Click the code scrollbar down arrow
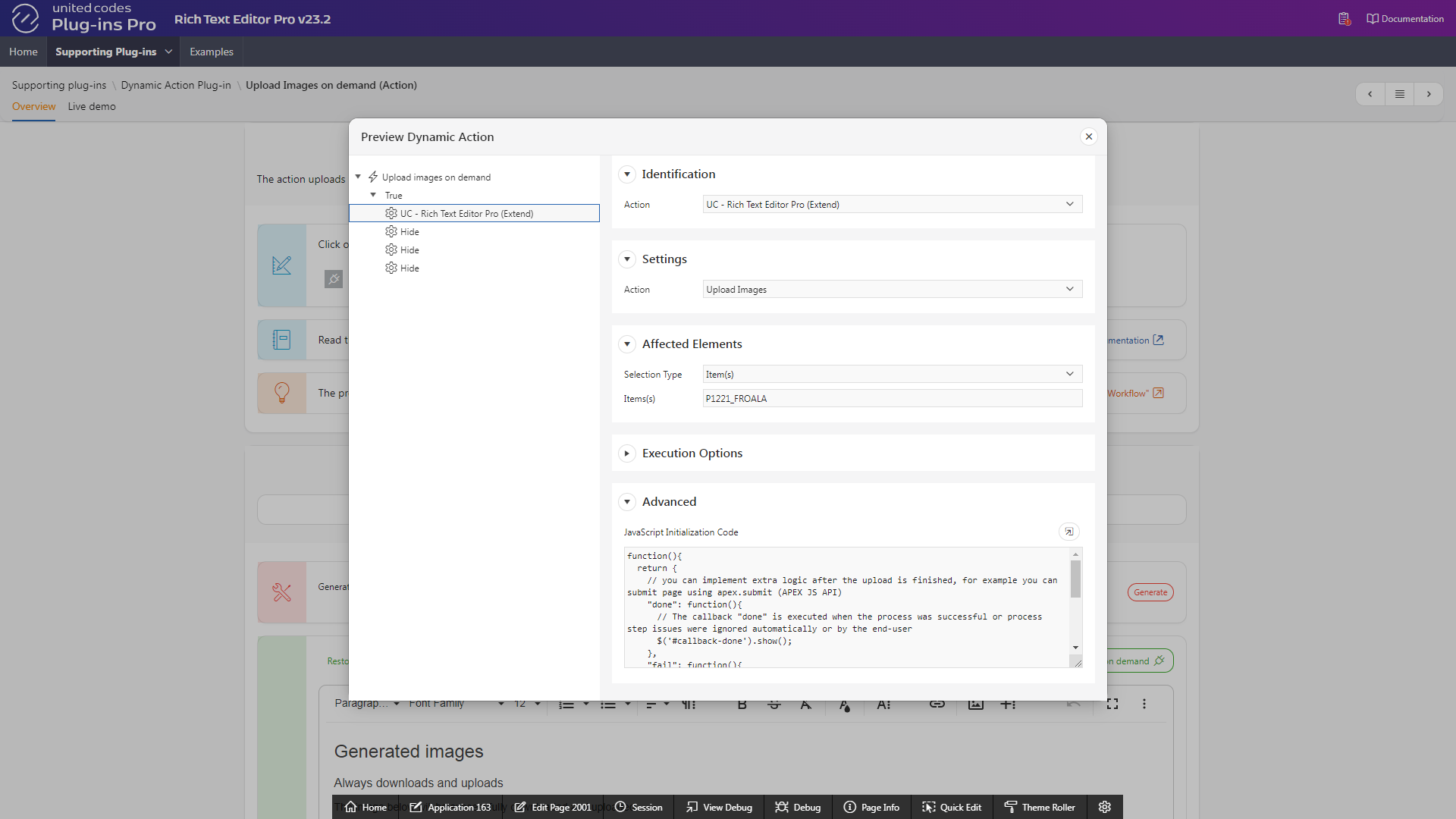 click(1075, 648)
